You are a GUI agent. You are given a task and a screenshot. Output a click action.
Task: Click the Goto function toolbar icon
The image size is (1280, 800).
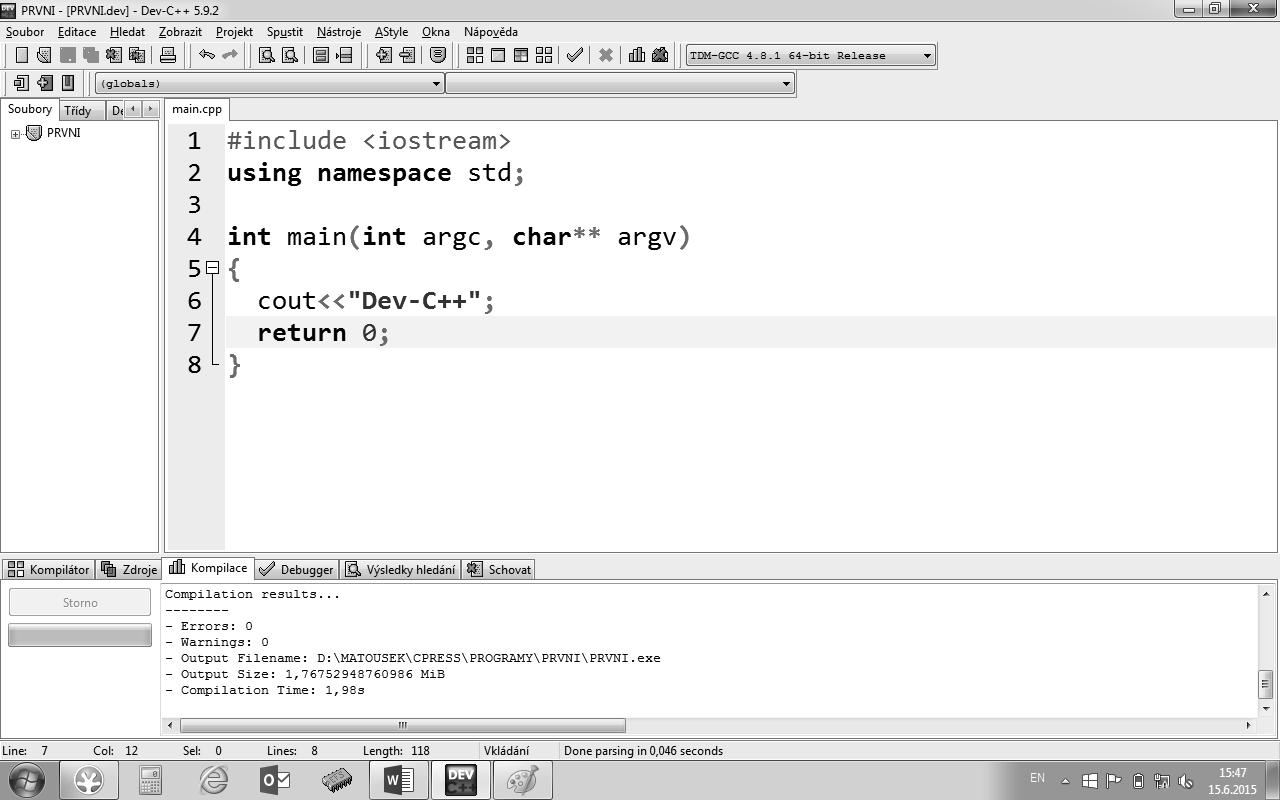[321, 55]
